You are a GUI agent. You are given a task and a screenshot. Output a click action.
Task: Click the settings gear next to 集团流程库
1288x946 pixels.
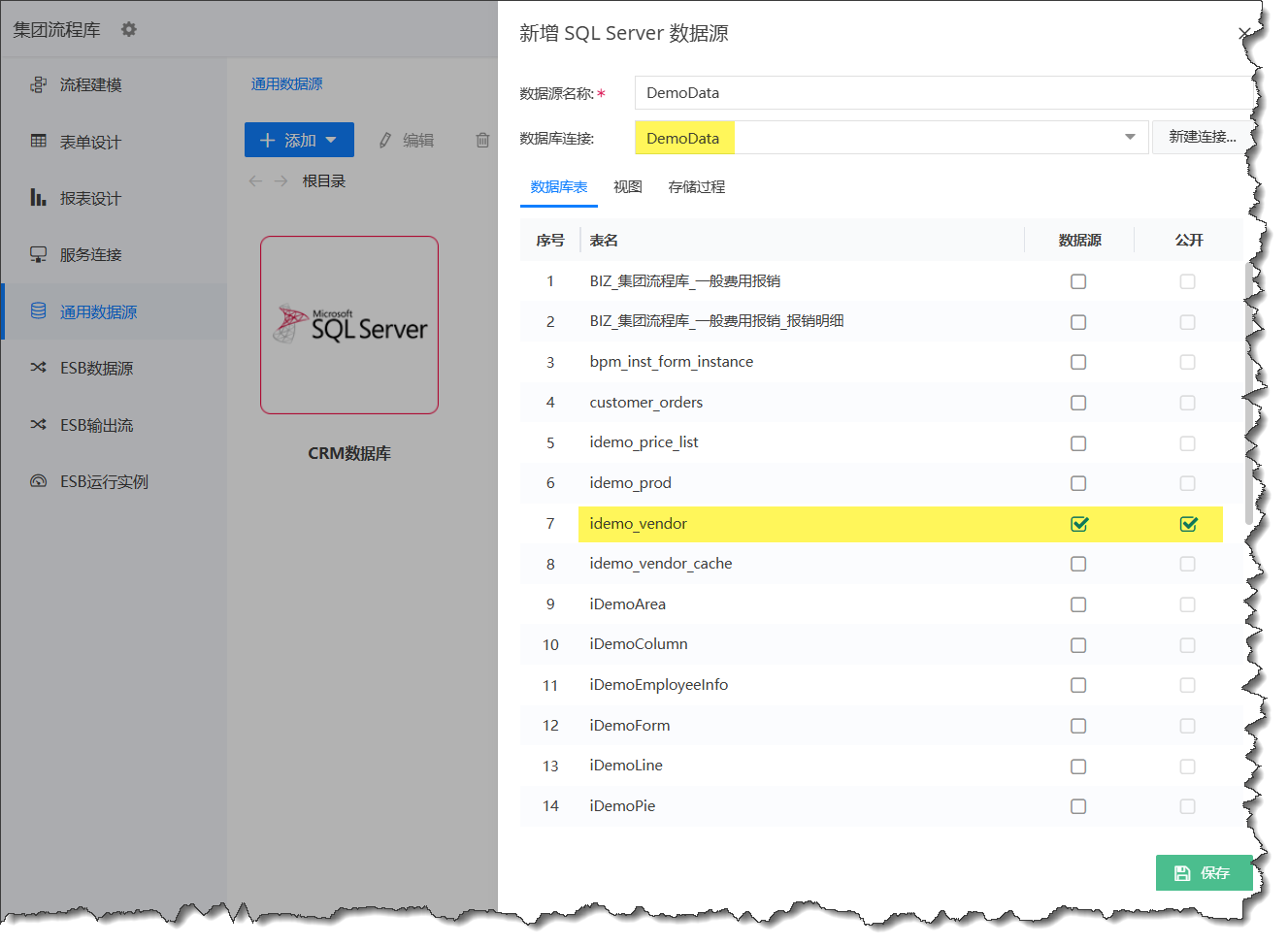tap(129, 30)
